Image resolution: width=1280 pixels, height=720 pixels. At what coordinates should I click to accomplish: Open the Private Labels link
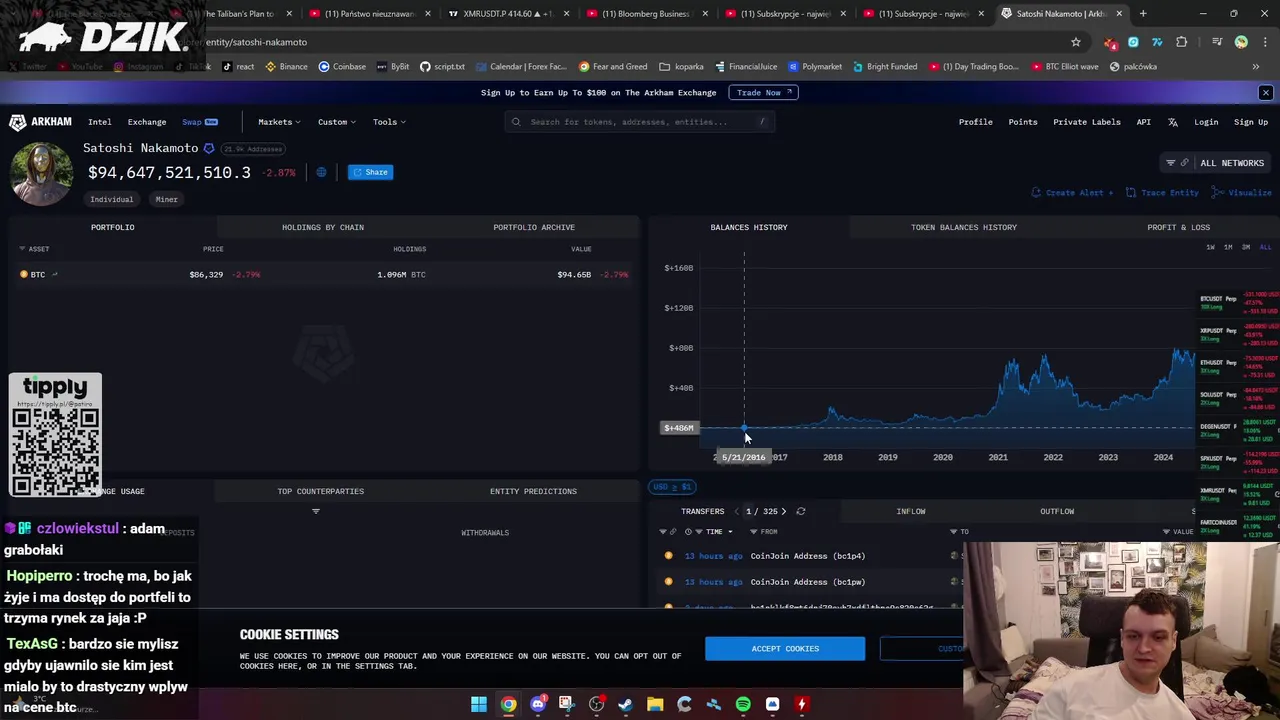(x=1087, y=122)
